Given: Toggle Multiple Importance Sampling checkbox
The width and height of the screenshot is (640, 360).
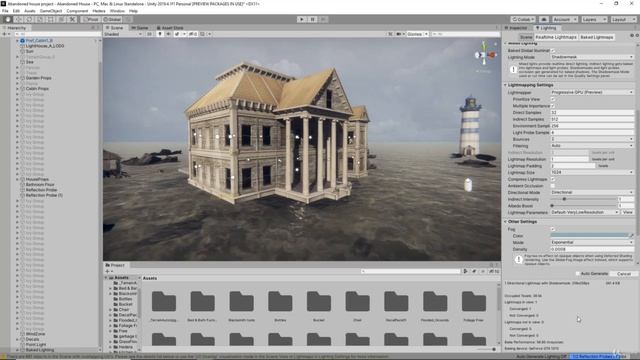Looking at the screenshot, I should 553,106.
